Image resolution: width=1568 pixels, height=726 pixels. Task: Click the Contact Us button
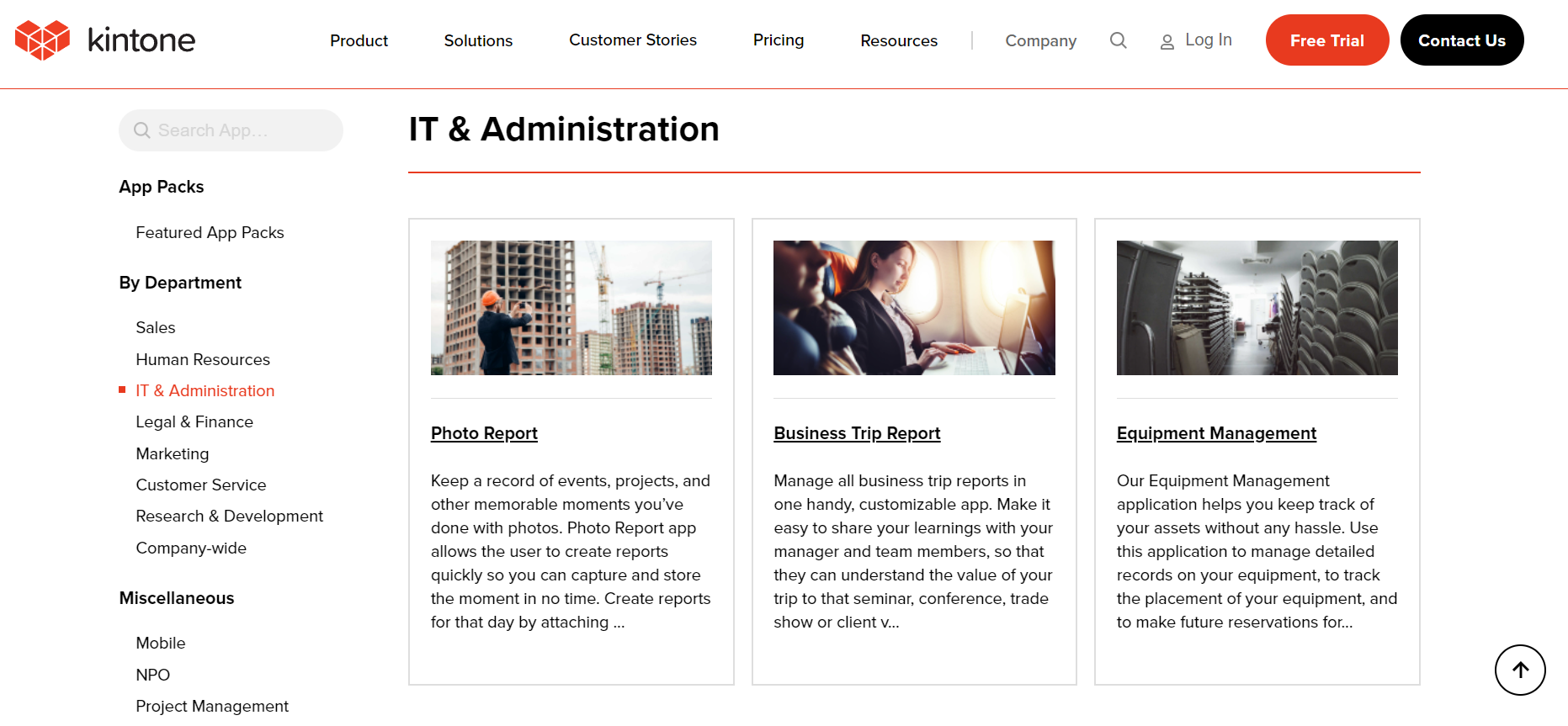(1461, 40)
